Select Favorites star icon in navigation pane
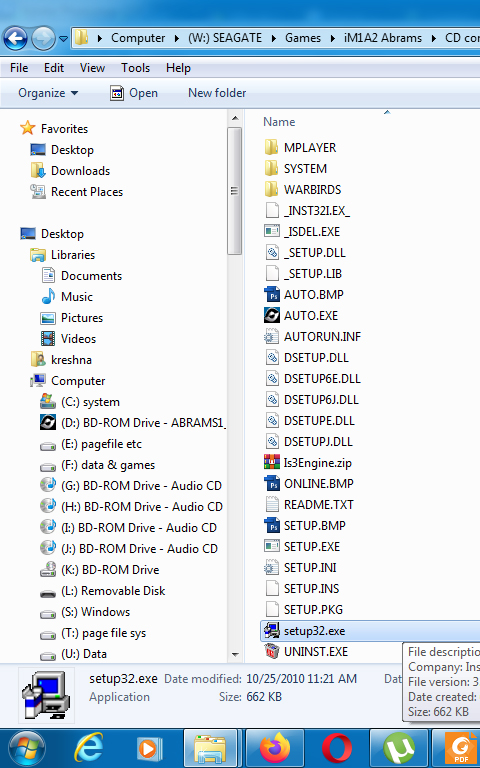Image resolution: width=480 pixels, height=768 pixels. click(x=28, y=128)
